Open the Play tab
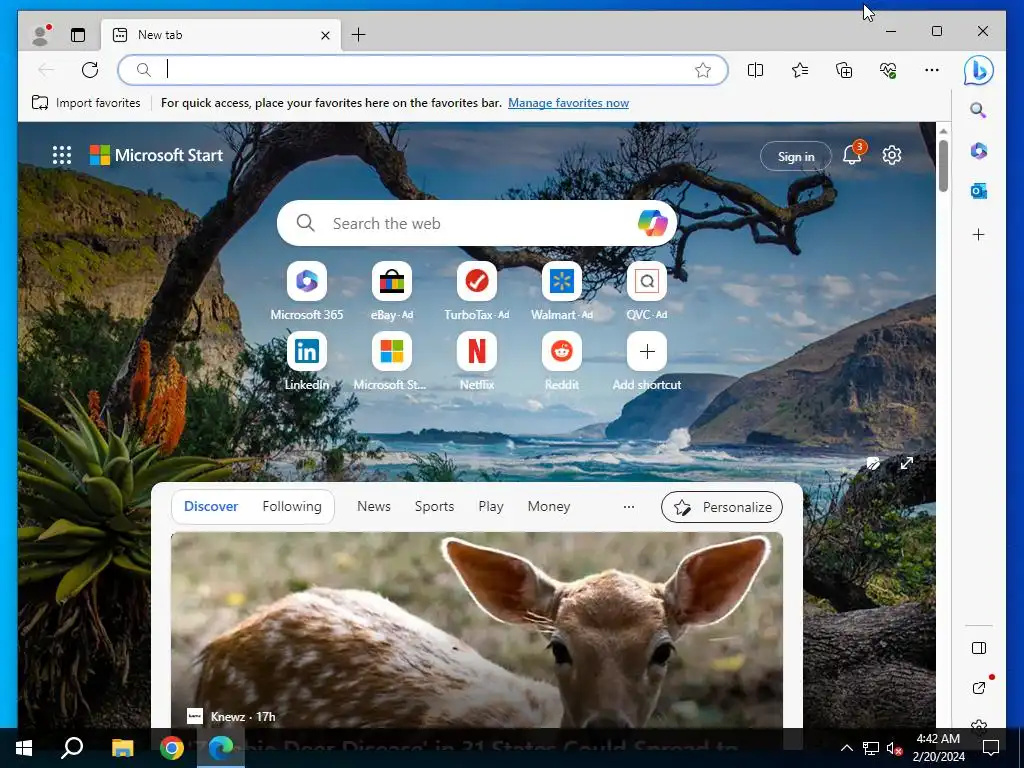This screenshot has width=1024, height=768. click(x=490, y=506)
